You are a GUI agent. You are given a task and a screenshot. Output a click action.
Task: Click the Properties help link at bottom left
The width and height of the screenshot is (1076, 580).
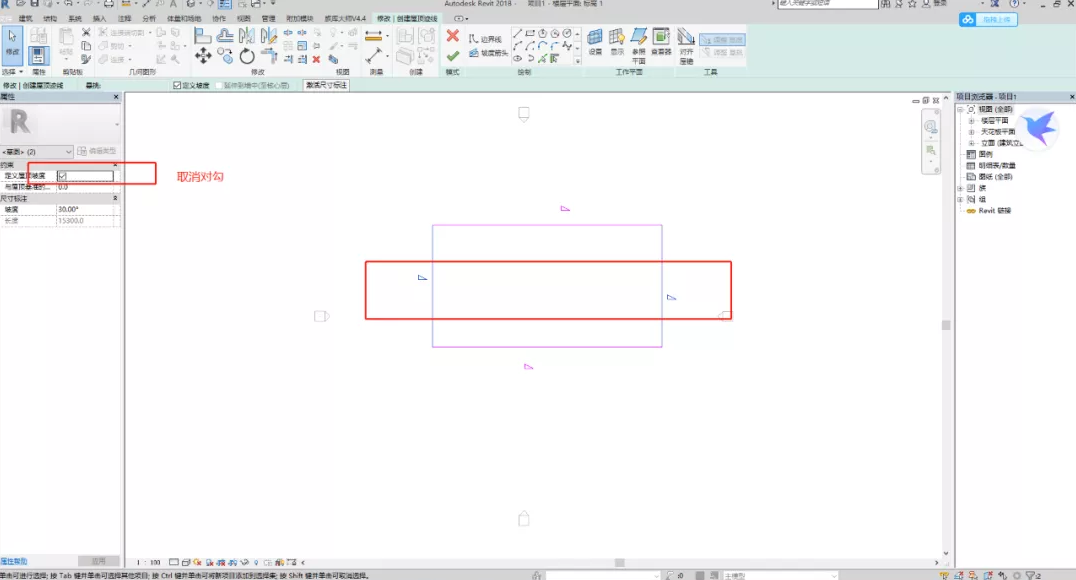tap(14, 561)
